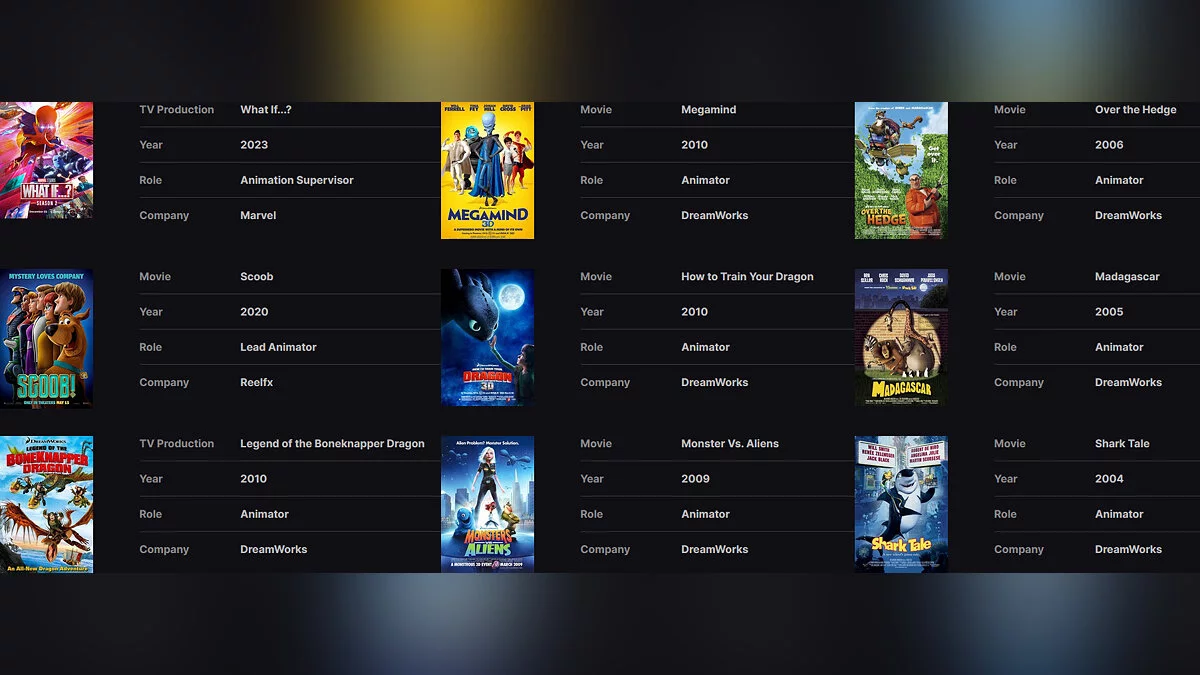This screenshot has width=1200, height=675.
Task: Click the Megamind movie poster
Action: pos(487,170)
